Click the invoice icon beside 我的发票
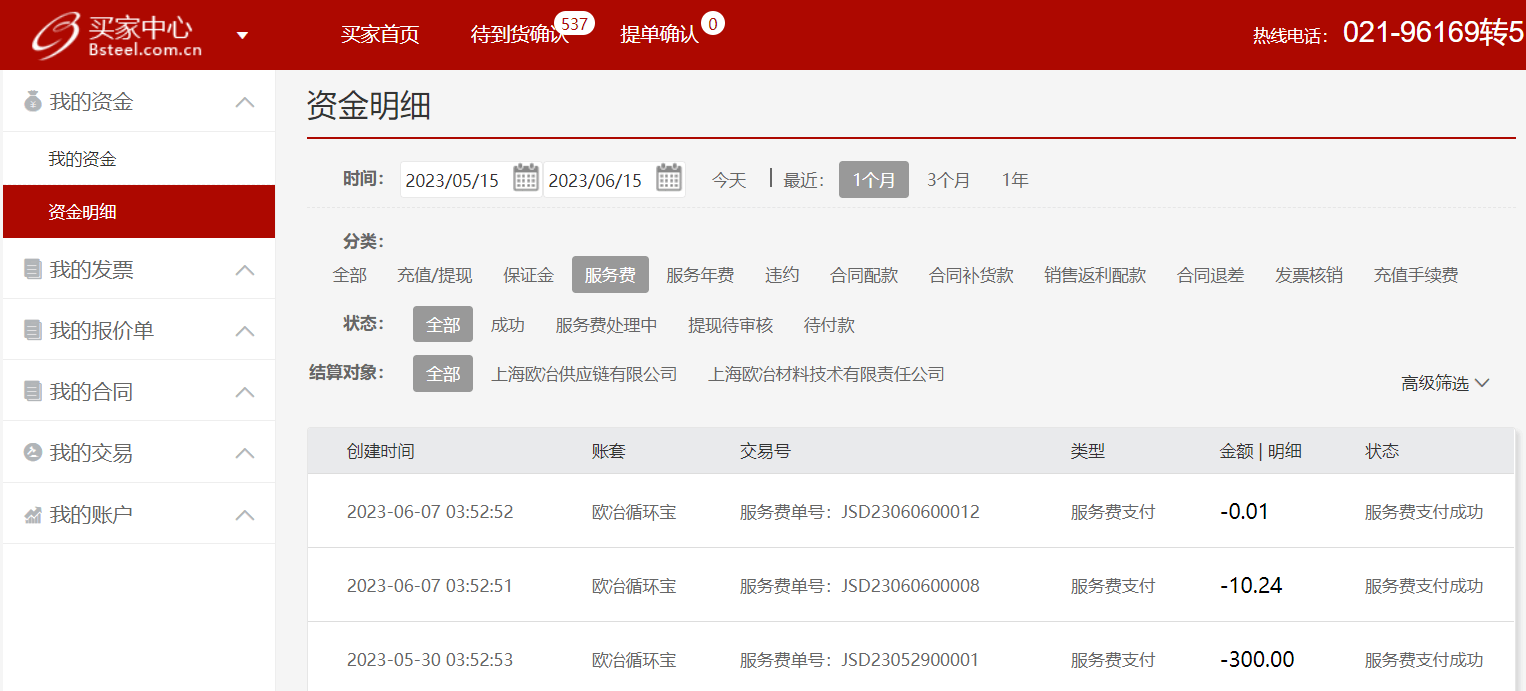The width and height of the screenshot is (1526, 691). pos(32,270)
